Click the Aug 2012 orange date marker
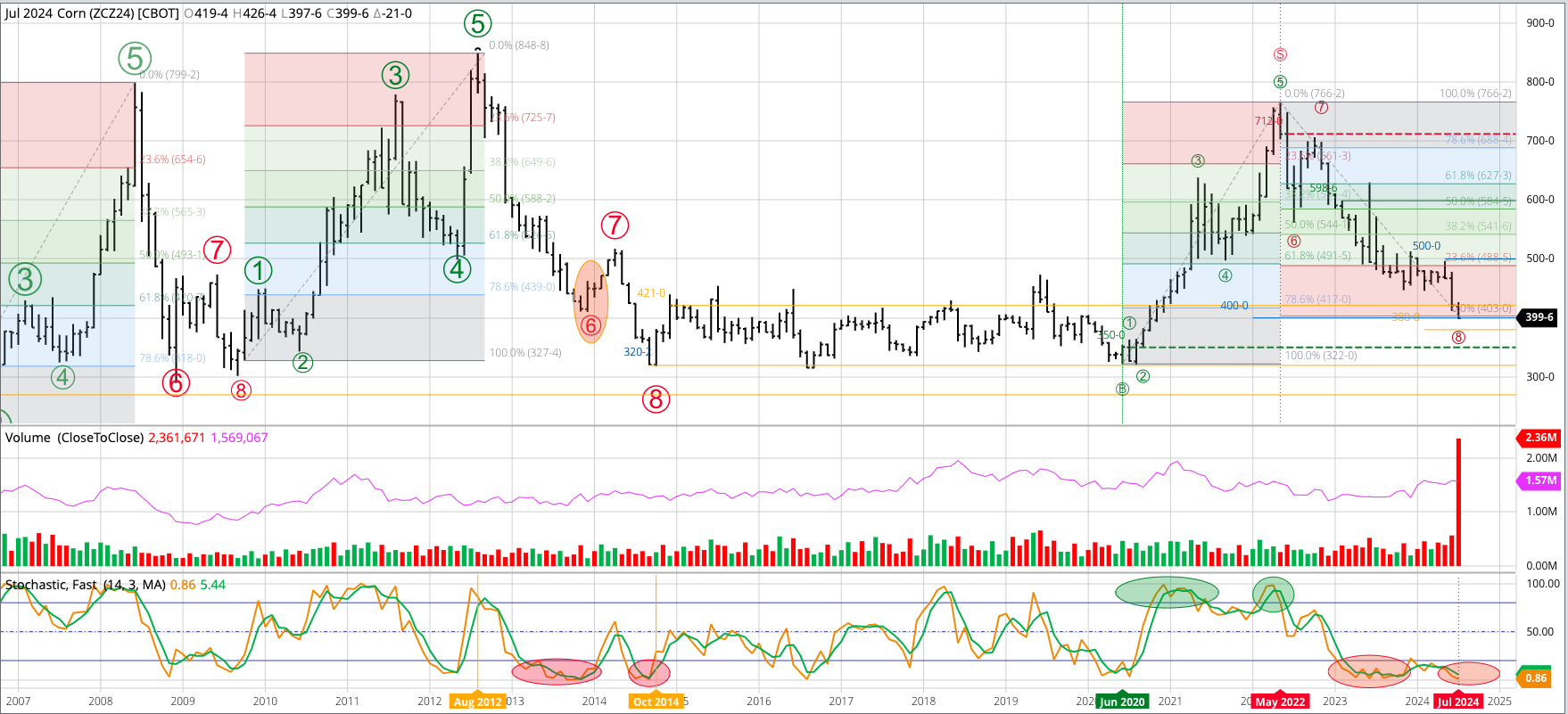This screenshot has width=1568, height=714. [x=477, y=702]
